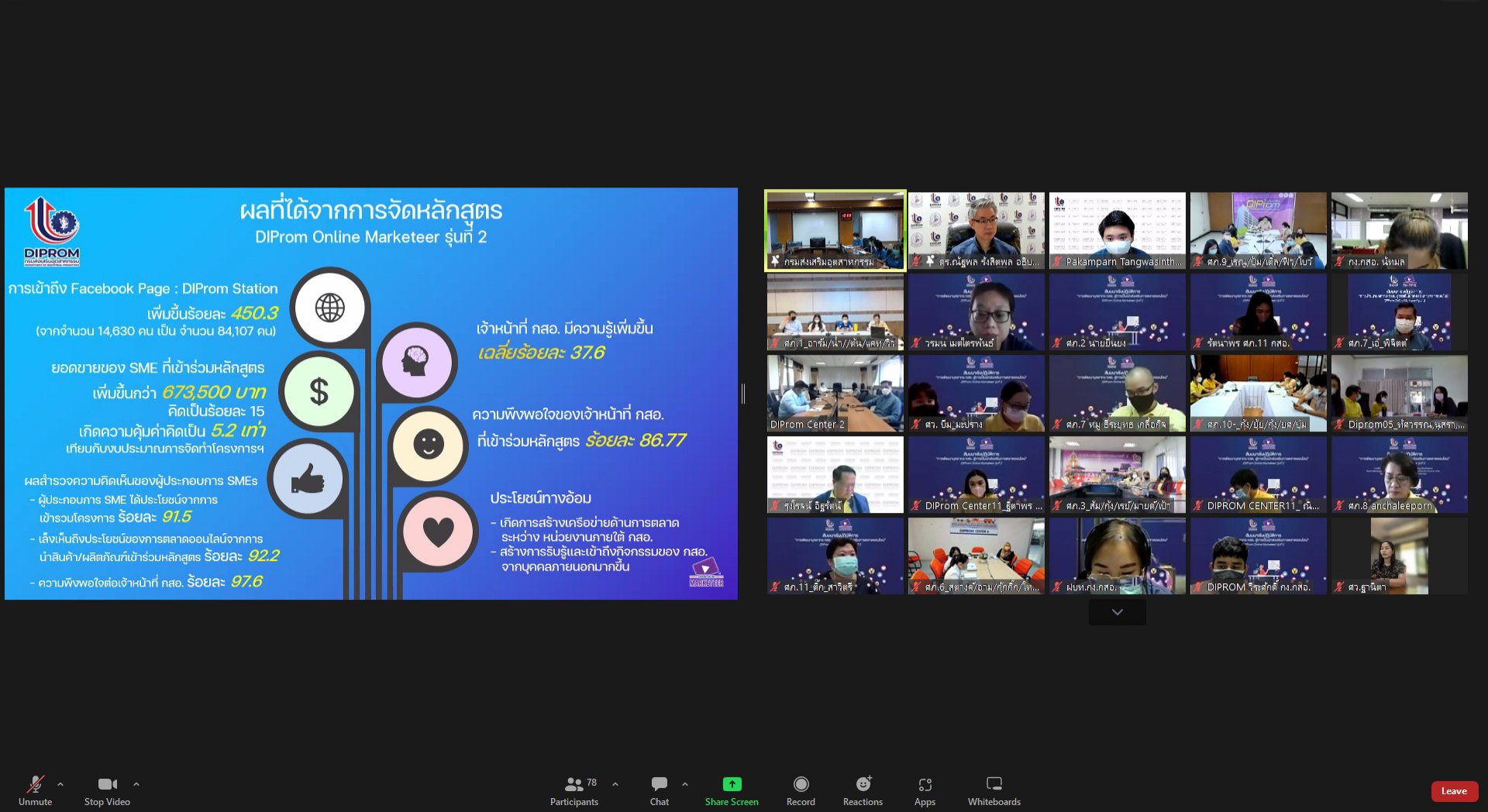Open the Chat panel
Image resolution: width=1488 pixels, height=812 pixels.
click(660, 790)
